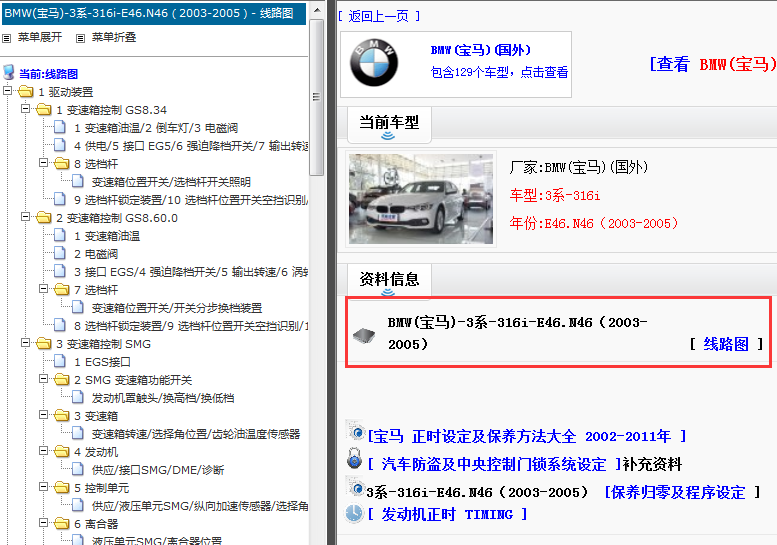Open 发动机正时 TIMING link

[447, 514]
